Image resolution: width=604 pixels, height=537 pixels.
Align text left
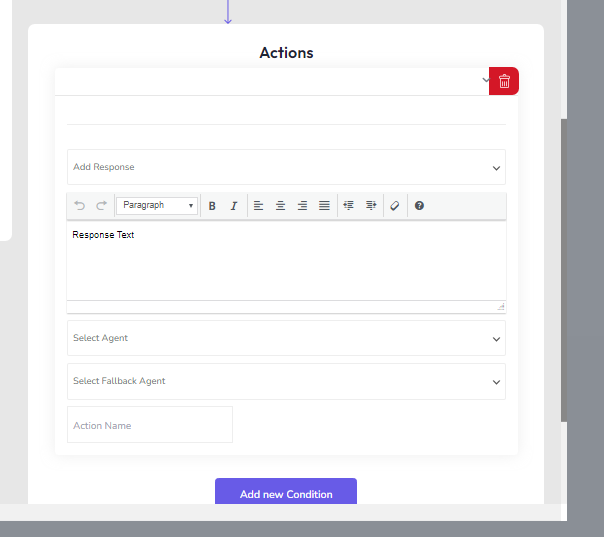pyautogui.click(x=258, y=206)
